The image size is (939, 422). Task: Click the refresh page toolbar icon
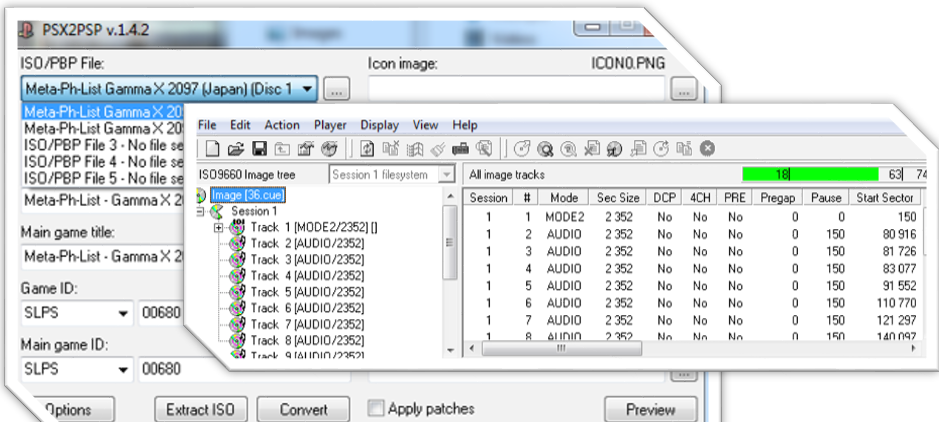coord(366,148)
